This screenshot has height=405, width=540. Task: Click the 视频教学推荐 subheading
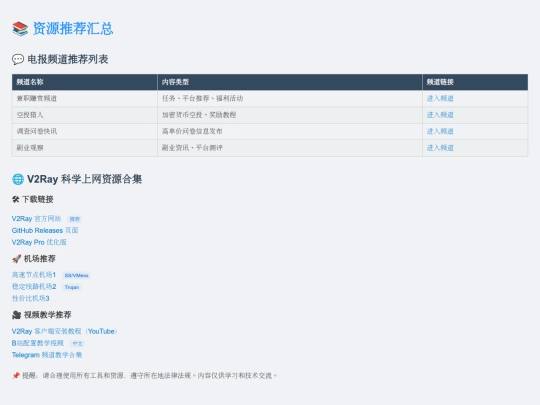(48, 315)
